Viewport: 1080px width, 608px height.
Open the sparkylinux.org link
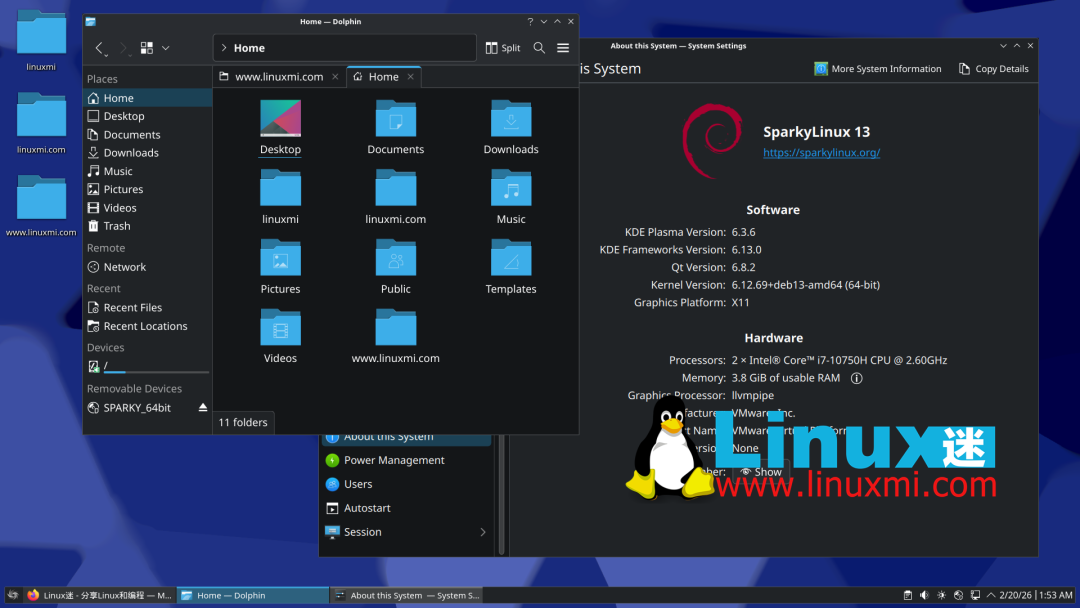pos(821,152)
